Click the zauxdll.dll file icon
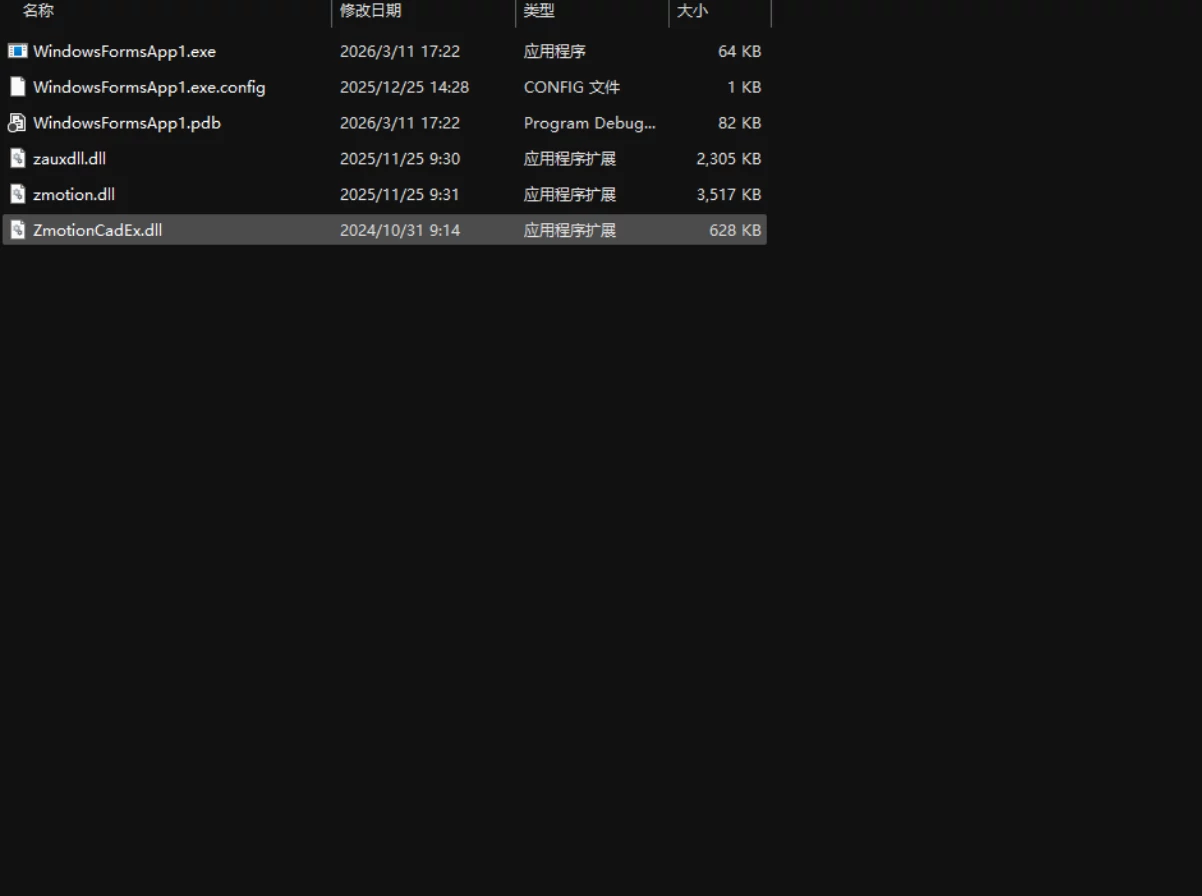Viewport: 1202px width, 896px height. click(17, 158)
